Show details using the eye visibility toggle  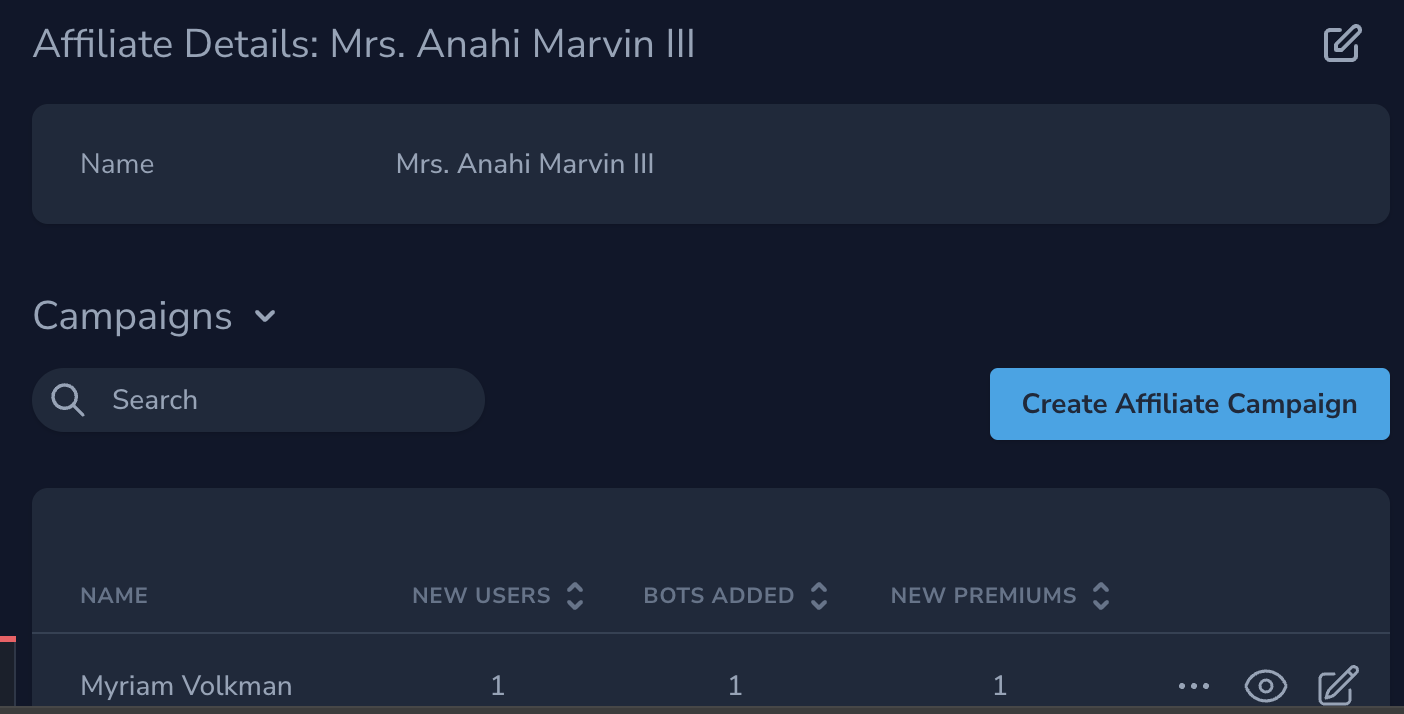pyautogui.click(x=1265, y=686)
